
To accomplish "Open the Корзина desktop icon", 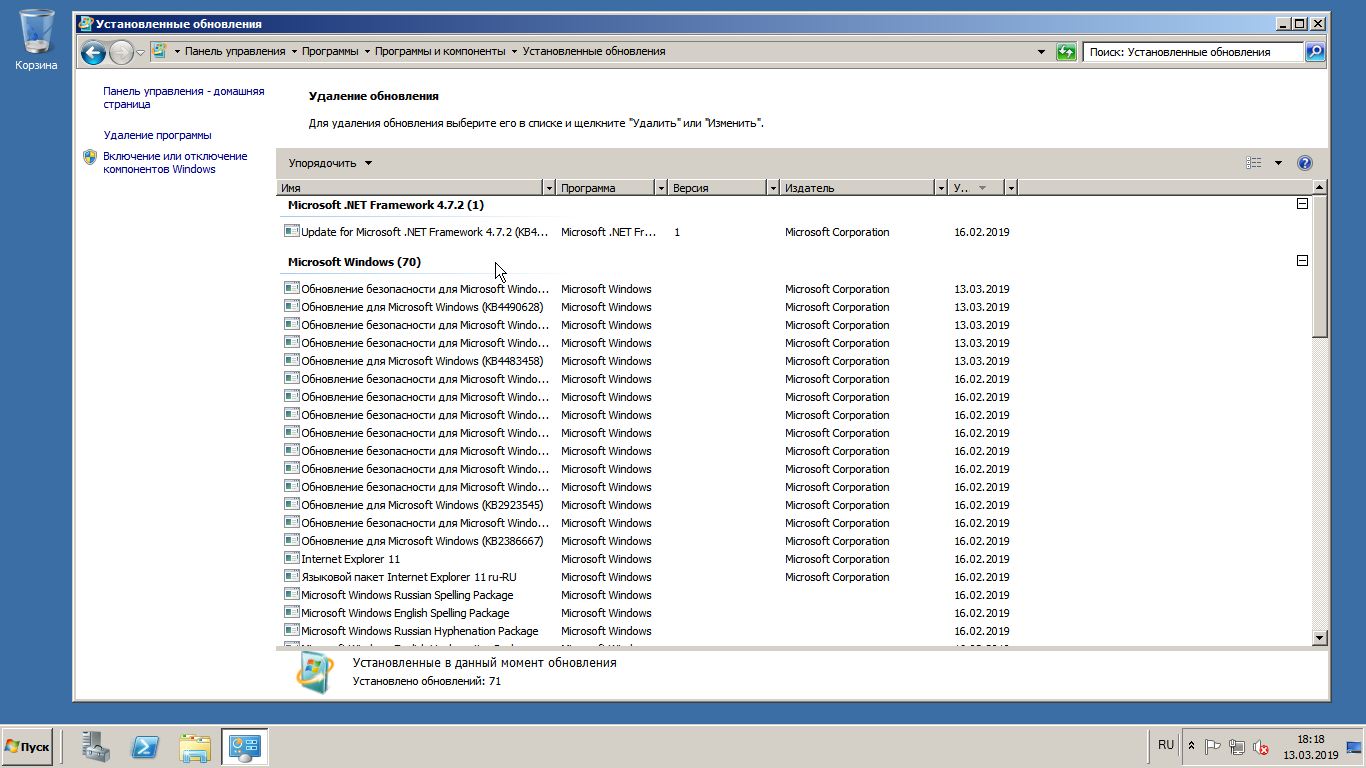I will coord(36,40).
